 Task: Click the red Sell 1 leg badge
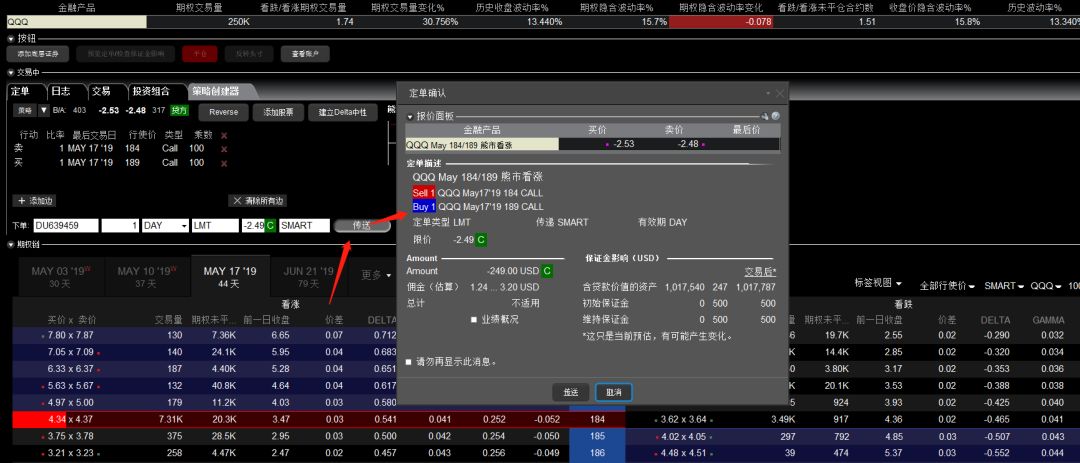(424, 193)
